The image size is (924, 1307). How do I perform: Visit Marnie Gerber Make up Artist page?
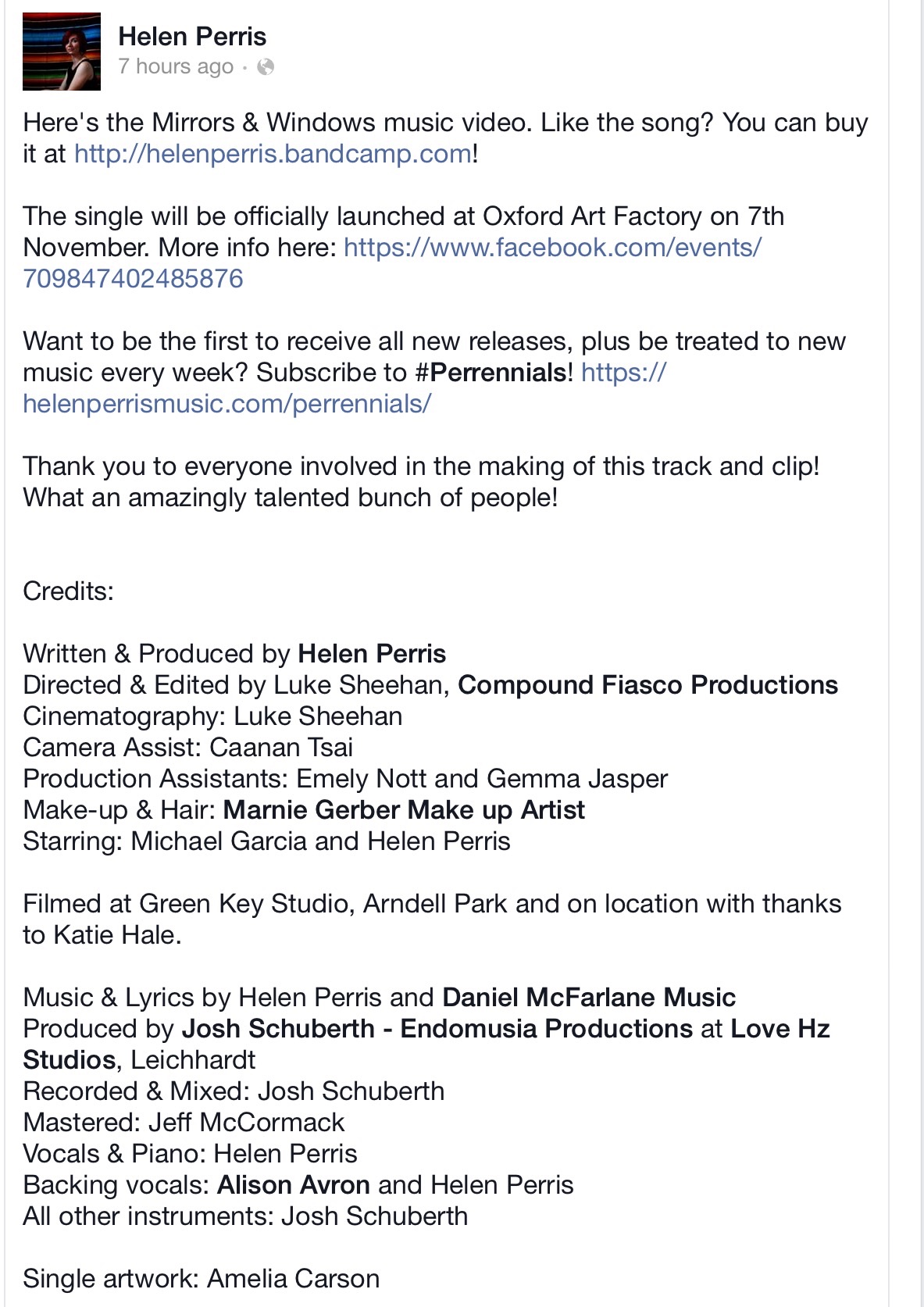pos(404,810)
